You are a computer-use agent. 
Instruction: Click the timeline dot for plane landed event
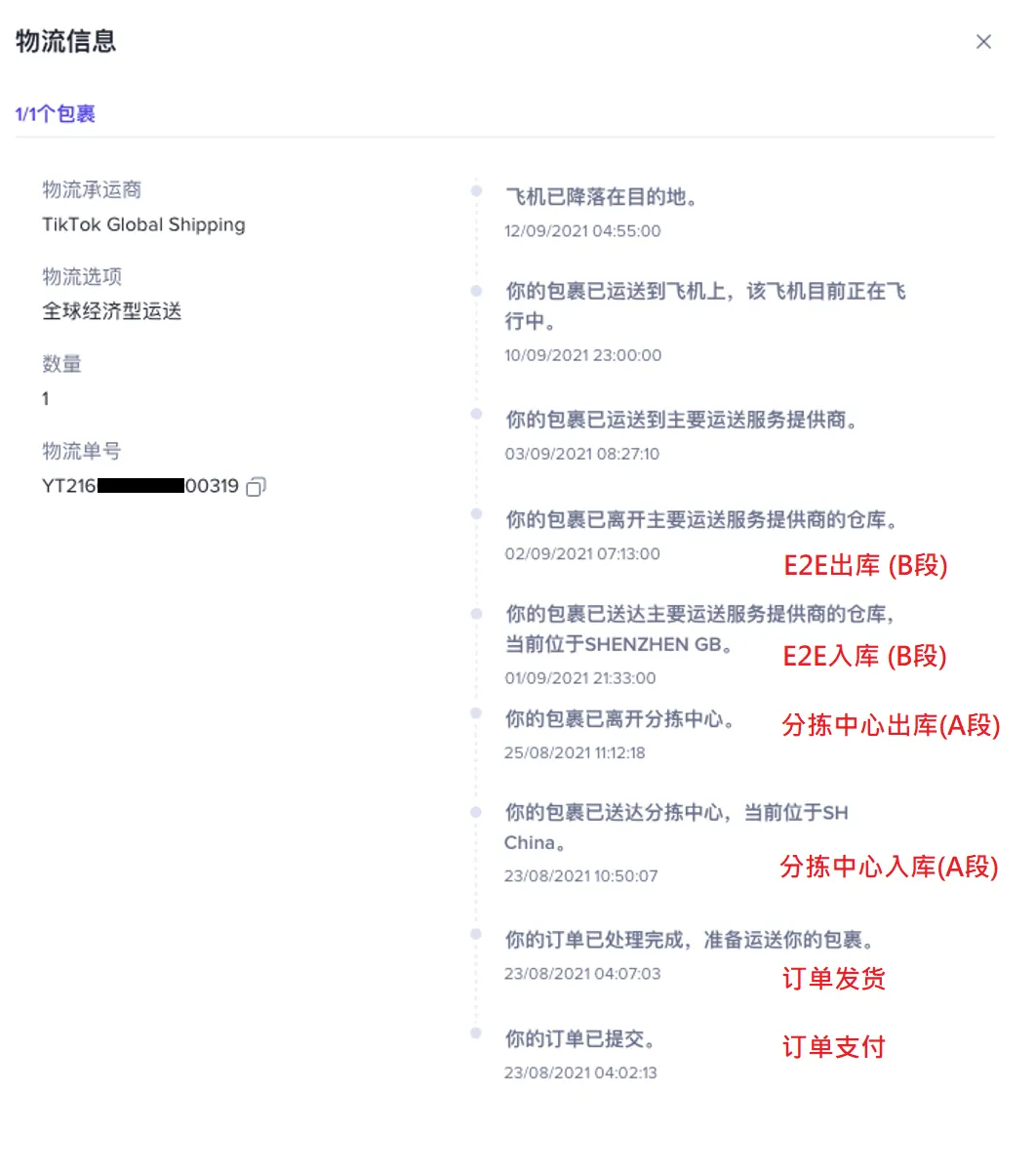point(476,190)
